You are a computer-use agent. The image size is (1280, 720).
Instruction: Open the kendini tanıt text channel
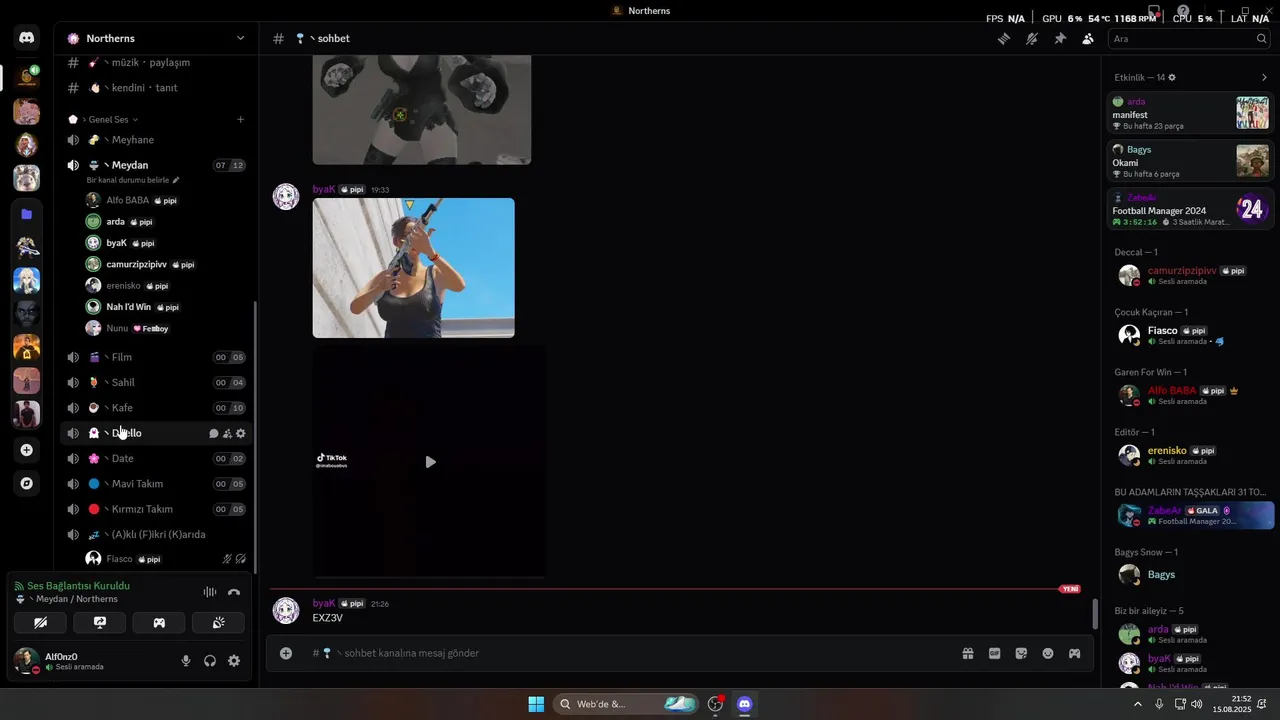[x=156, y=88]
